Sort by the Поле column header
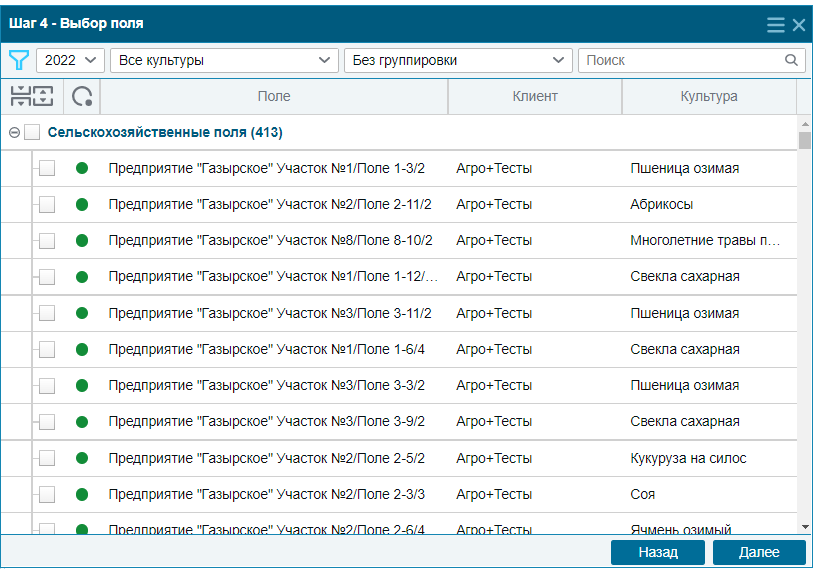The width and height of the screenshot is (814, 569). [x=274, y=97]
